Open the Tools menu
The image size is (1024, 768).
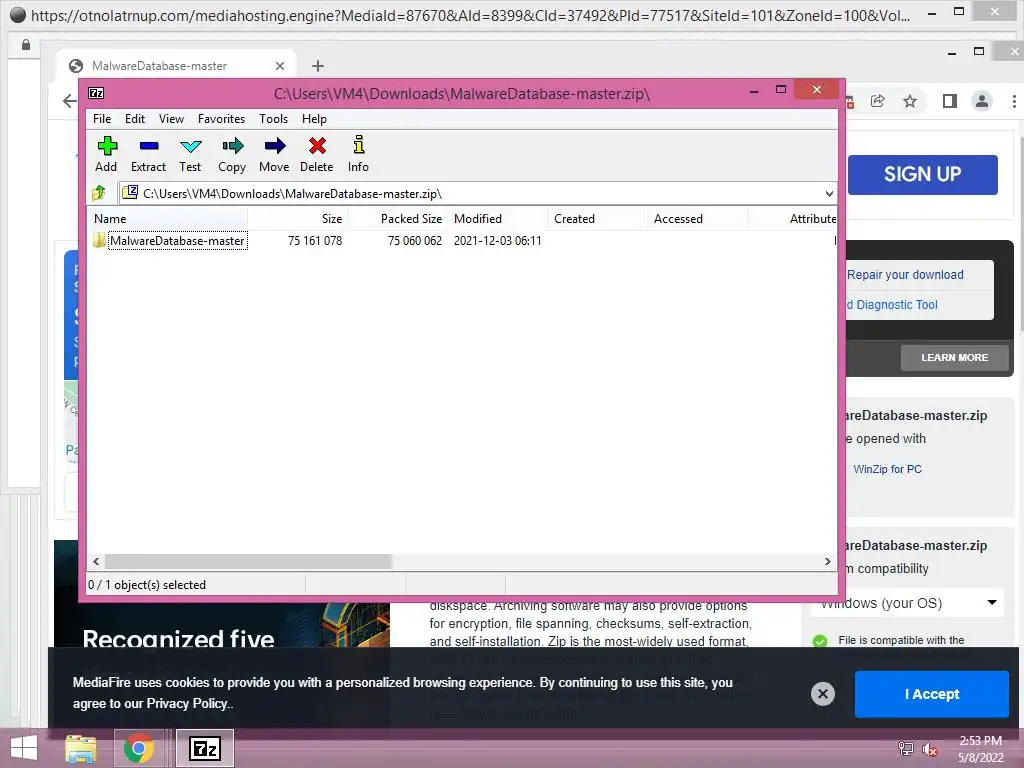click(274, 119)
